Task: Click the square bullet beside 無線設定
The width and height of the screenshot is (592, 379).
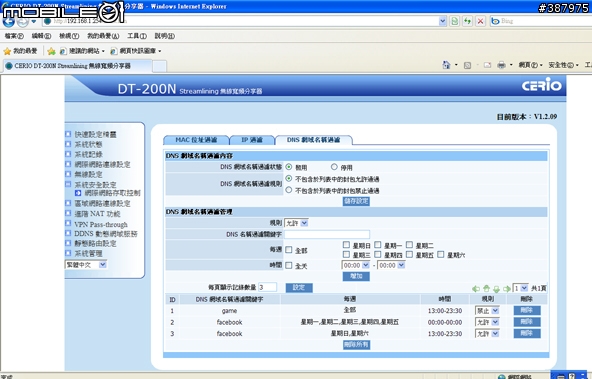Action: [x=68, y=174]
